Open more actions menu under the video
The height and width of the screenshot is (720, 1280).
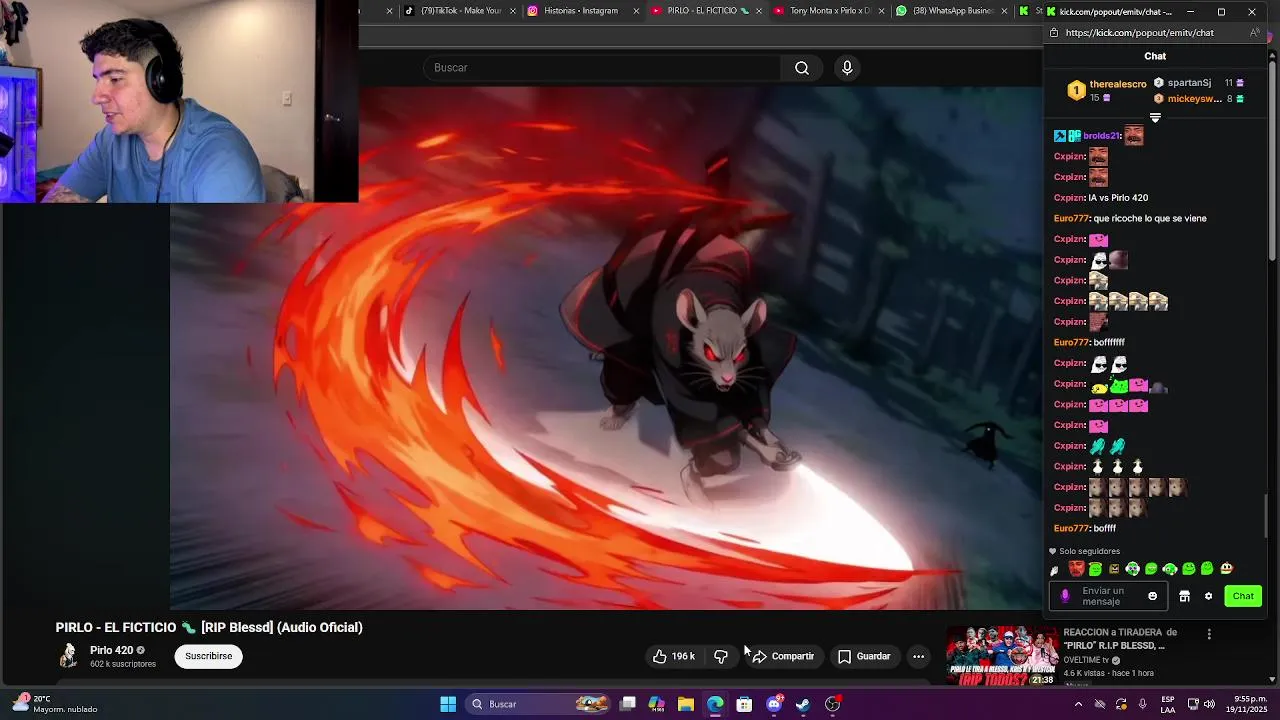[x=918, y=656]
